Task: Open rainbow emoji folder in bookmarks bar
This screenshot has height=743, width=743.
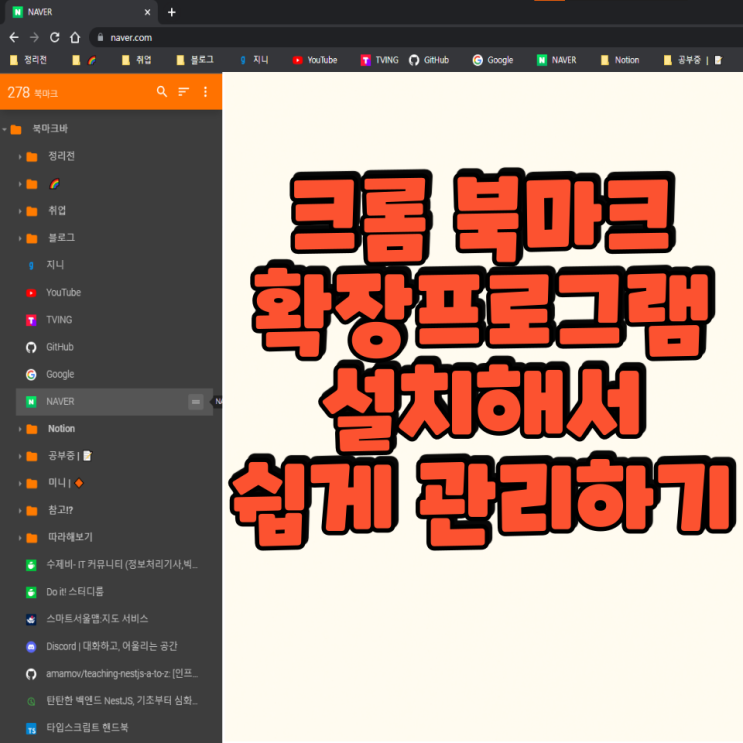Action: pos(84,60)
